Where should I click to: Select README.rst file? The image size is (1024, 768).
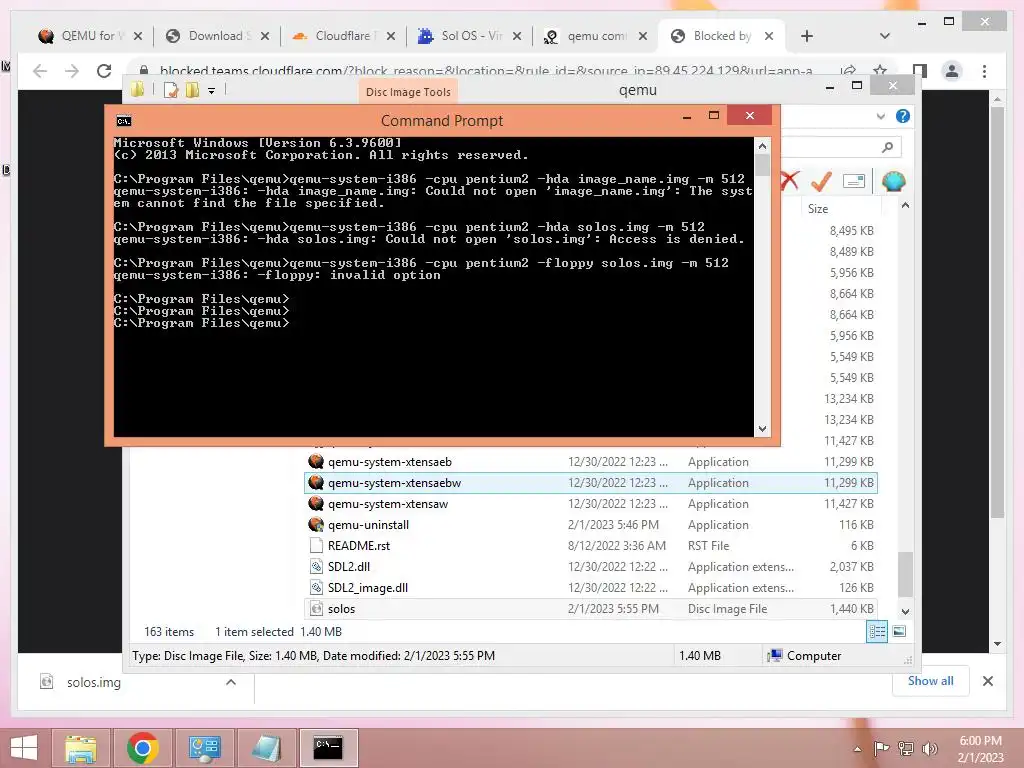tap(590, 545)
